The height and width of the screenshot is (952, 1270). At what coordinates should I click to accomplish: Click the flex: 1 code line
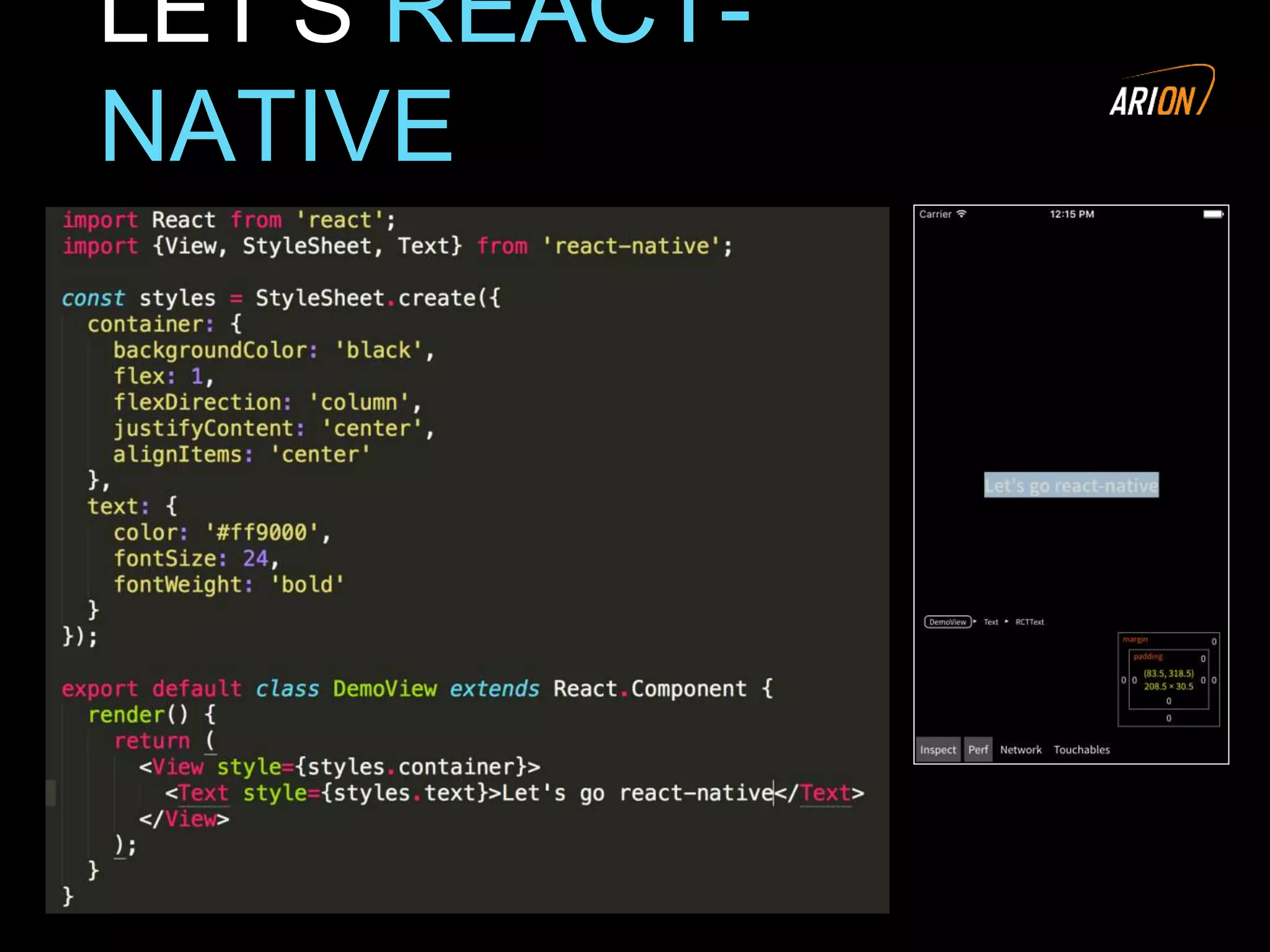tap(164, 376)
